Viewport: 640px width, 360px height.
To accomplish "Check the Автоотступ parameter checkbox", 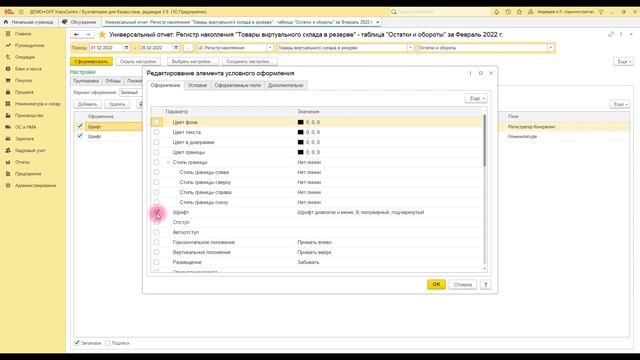I will (x=156, y=232).
